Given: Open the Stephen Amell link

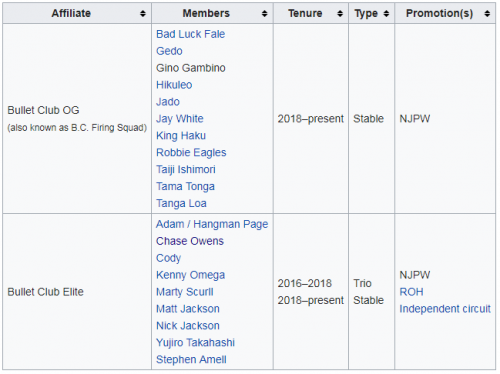Looking at the screenshot, I should 191,360.
